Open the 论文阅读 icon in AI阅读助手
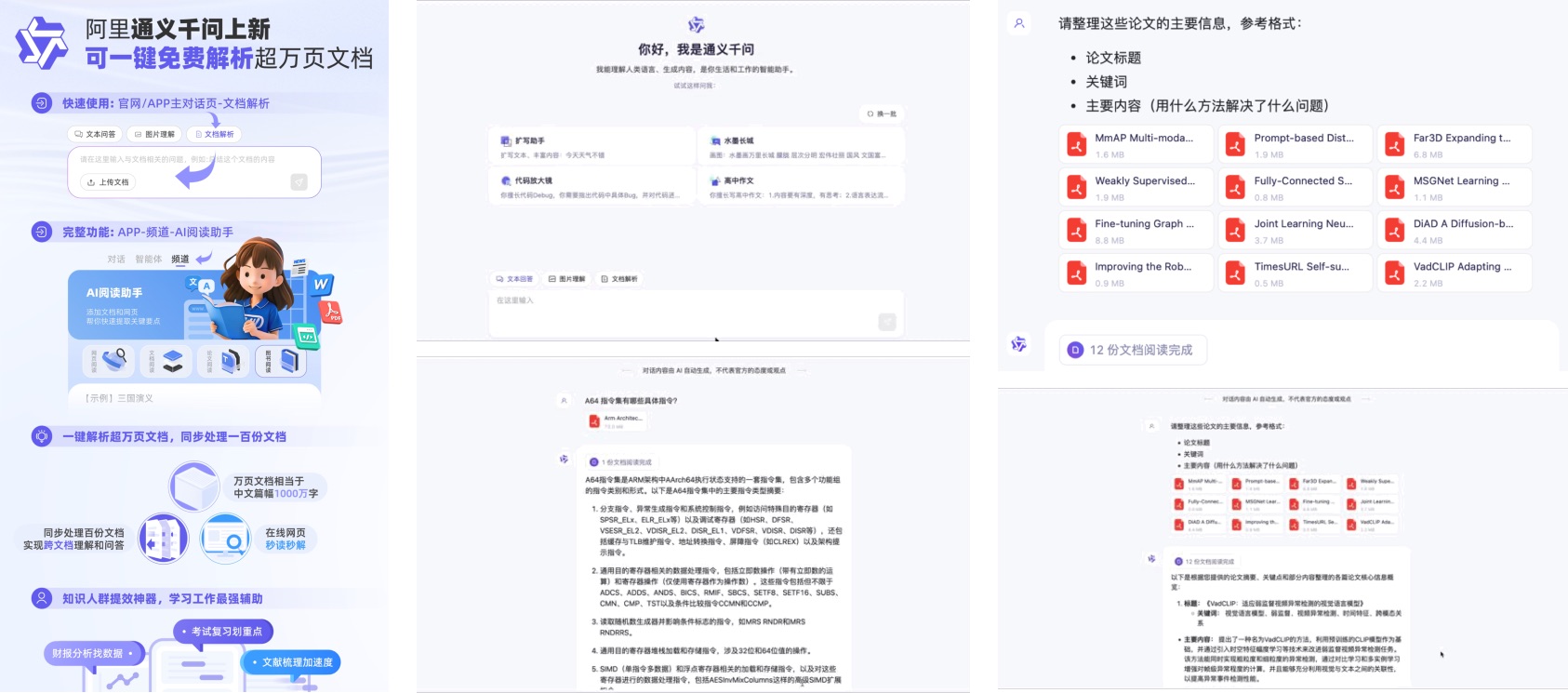 (x=229, y=360)
